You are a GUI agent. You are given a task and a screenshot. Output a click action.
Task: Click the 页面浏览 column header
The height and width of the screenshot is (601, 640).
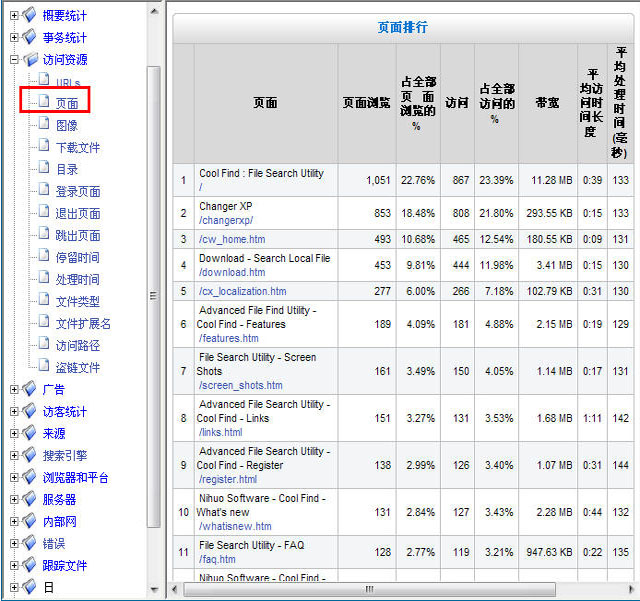[x=367, y=103]
